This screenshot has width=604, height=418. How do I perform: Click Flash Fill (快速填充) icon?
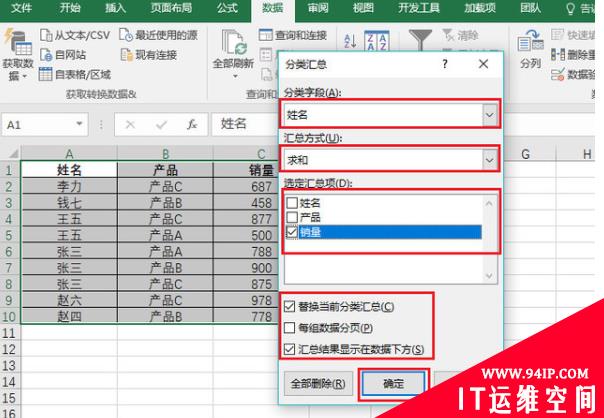point(557,35)
